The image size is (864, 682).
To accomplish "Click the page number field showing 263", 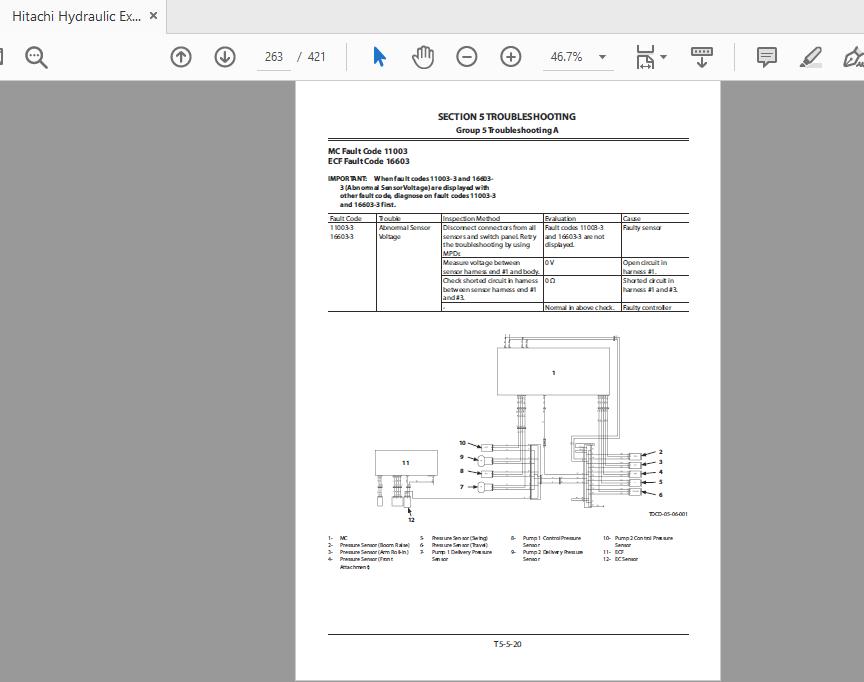I will (274, 57).
